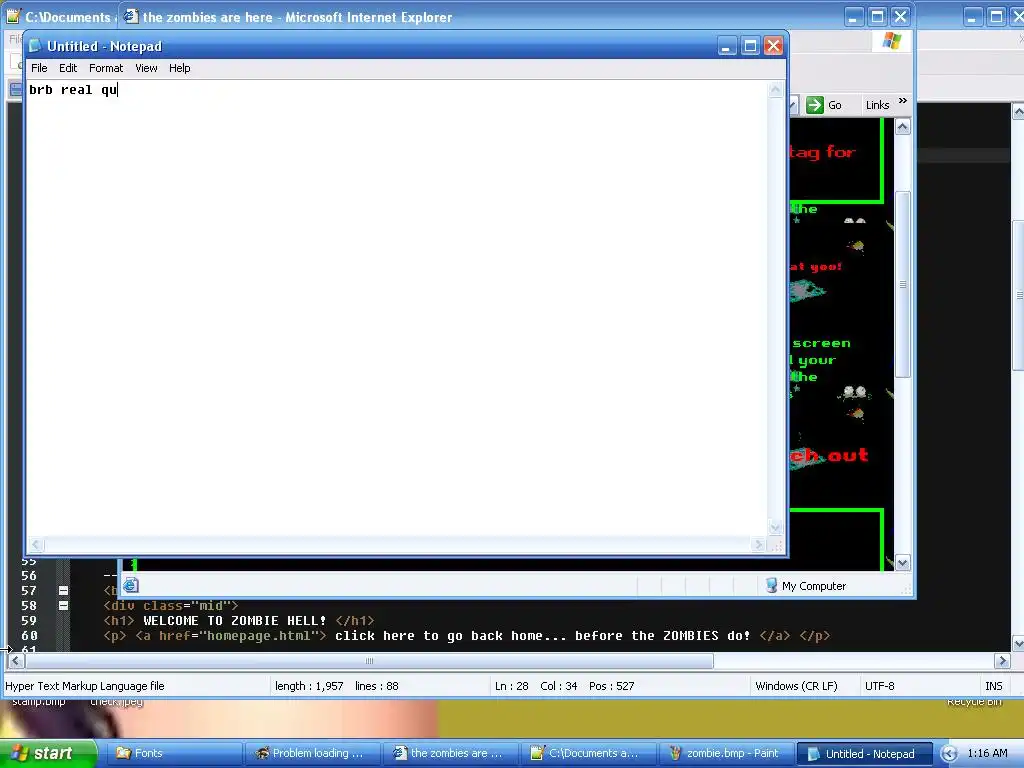
Task: Open the Help menu in Notepad
Action: click(x=180, y=68)
